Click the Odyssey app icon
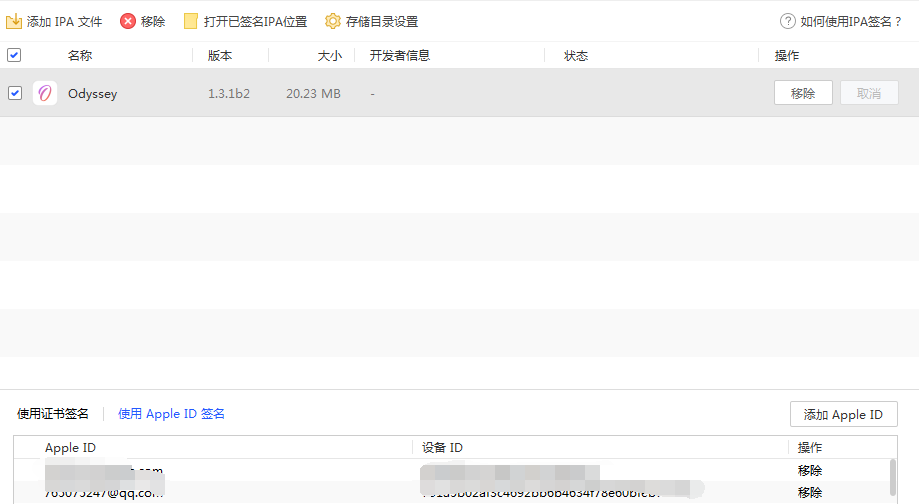Viewport: 919px width, 504px height. [45, 93]
